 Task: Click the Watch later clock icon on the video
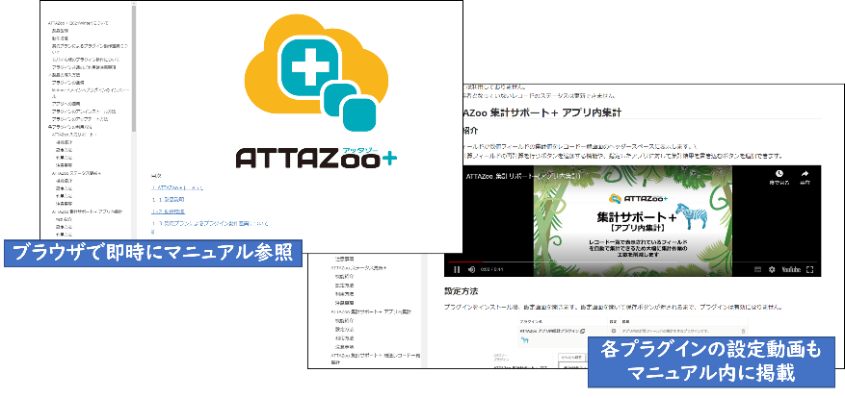click(779, 174)
